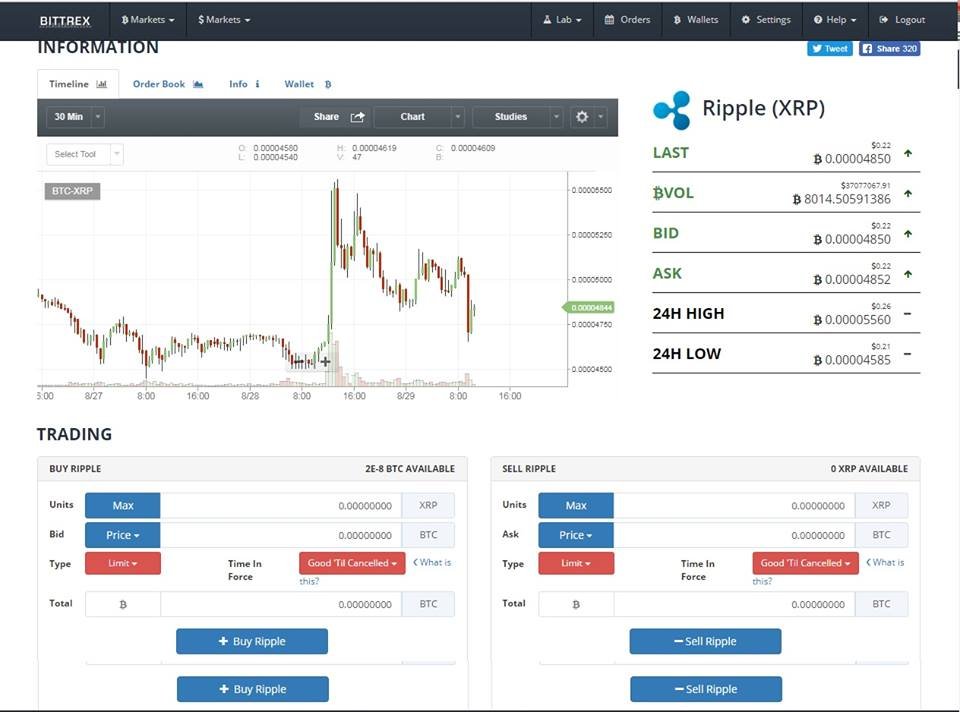The height and width of the screenshot is (712, 960).
Task: Open Good 'Til Cancelled dropdown in Sell Ripple
Action: [805, 563]
